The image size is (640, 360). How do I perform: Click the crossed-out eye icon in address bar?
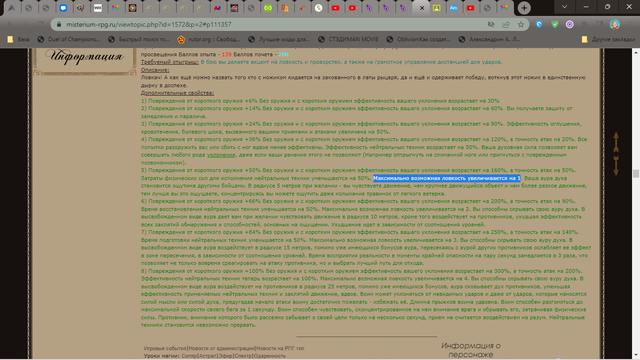click(x=491, y=24)
